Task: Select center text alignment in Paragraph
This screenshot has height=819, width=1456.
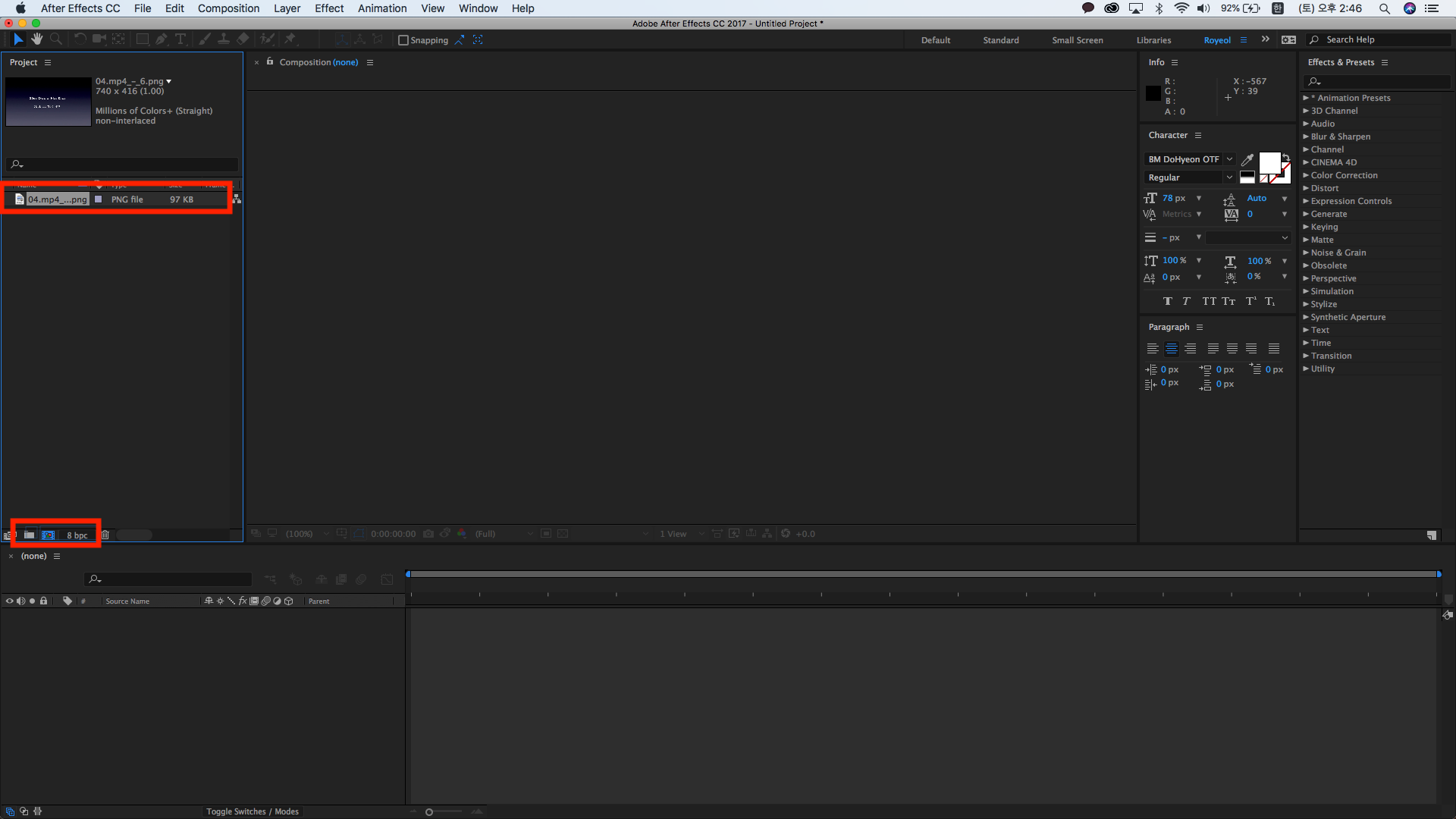Action: click(x=1172, y=349)
